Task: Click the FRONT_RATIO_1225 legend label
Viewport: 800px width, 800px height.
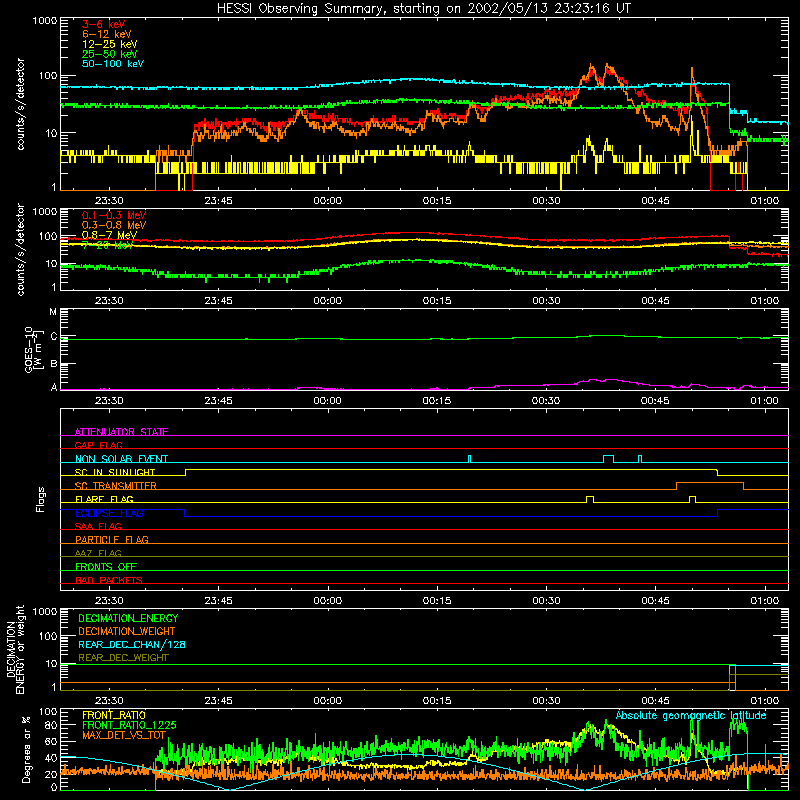Action: click(129, 725)
